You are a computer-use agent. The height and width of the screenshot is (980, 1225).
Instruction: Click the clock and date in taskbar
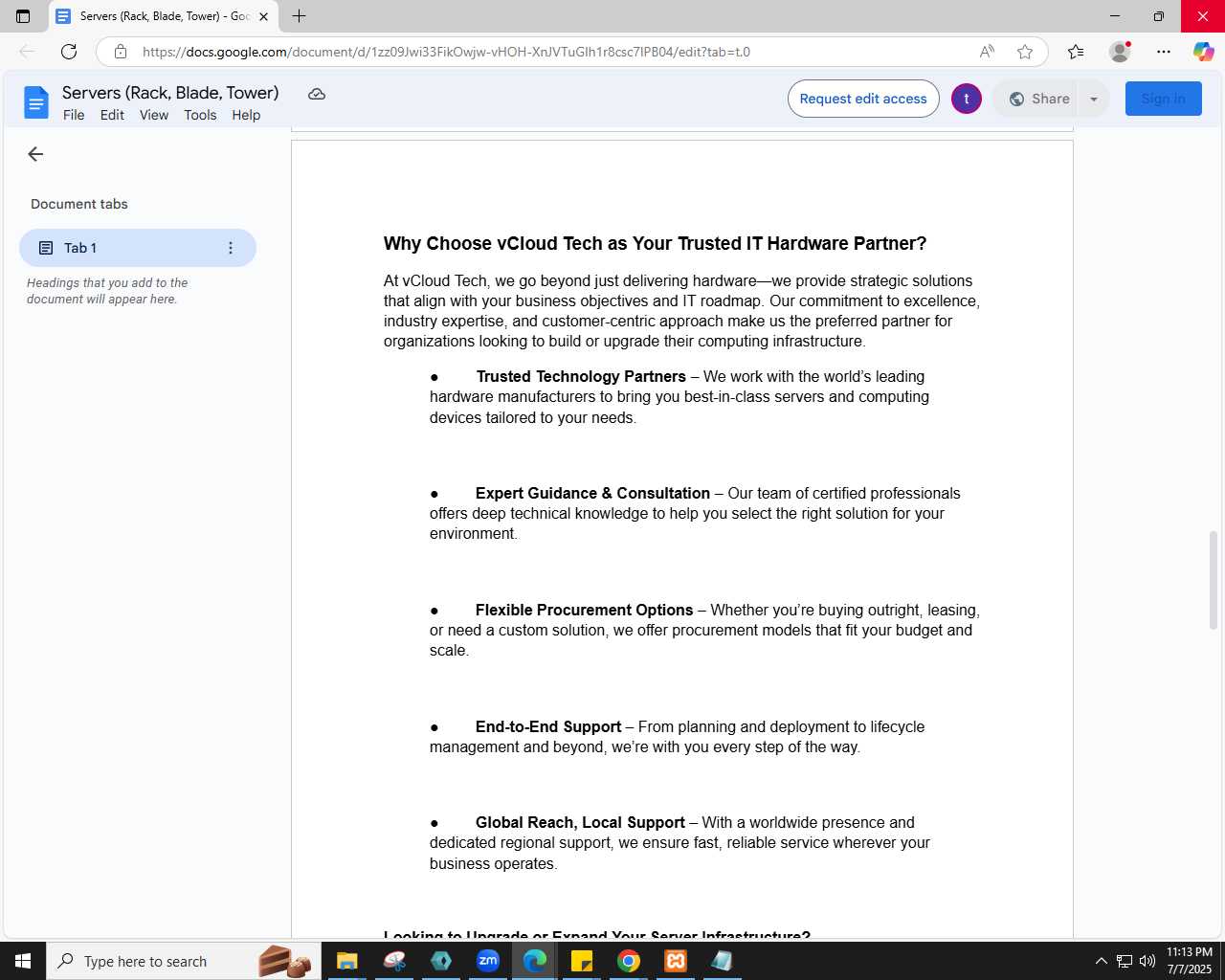[x=1189, y=961]
